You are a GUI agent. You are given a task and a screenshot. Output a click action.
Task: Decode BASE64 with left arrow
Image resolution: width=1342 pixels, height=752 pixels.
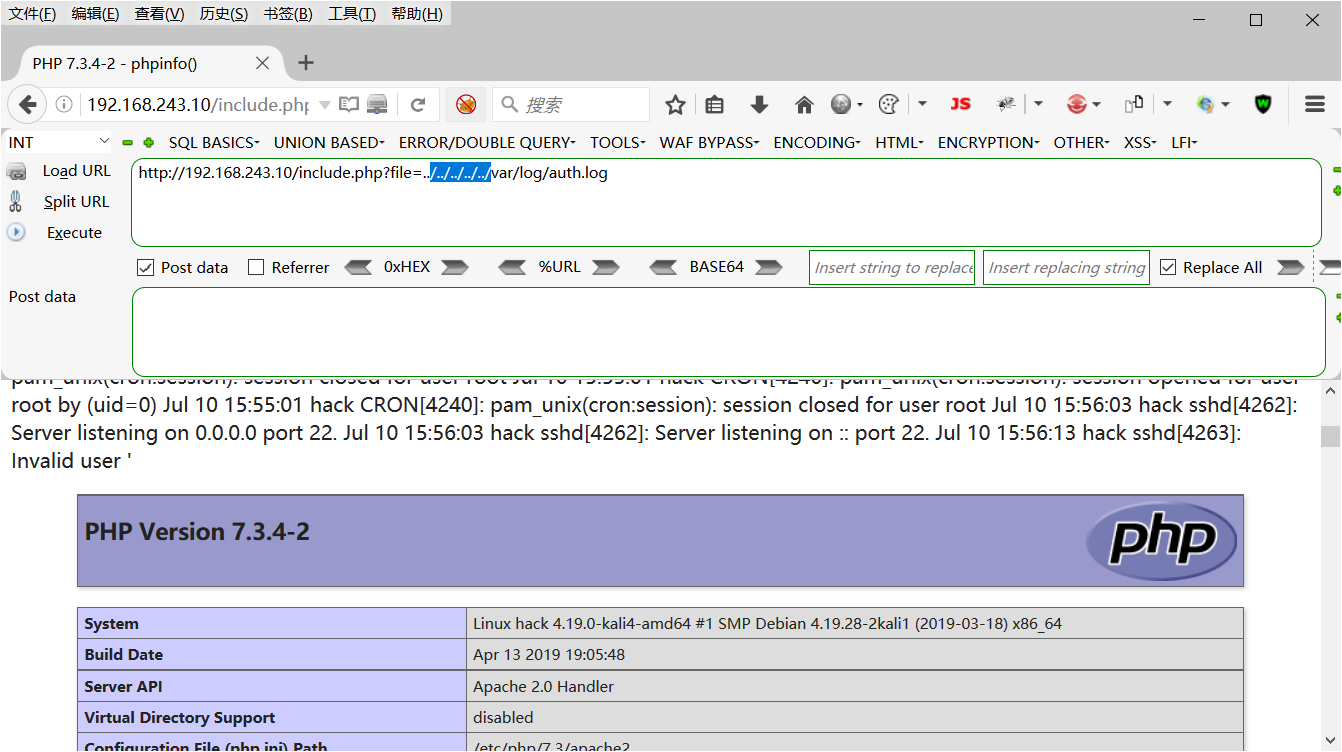point(664,267)
